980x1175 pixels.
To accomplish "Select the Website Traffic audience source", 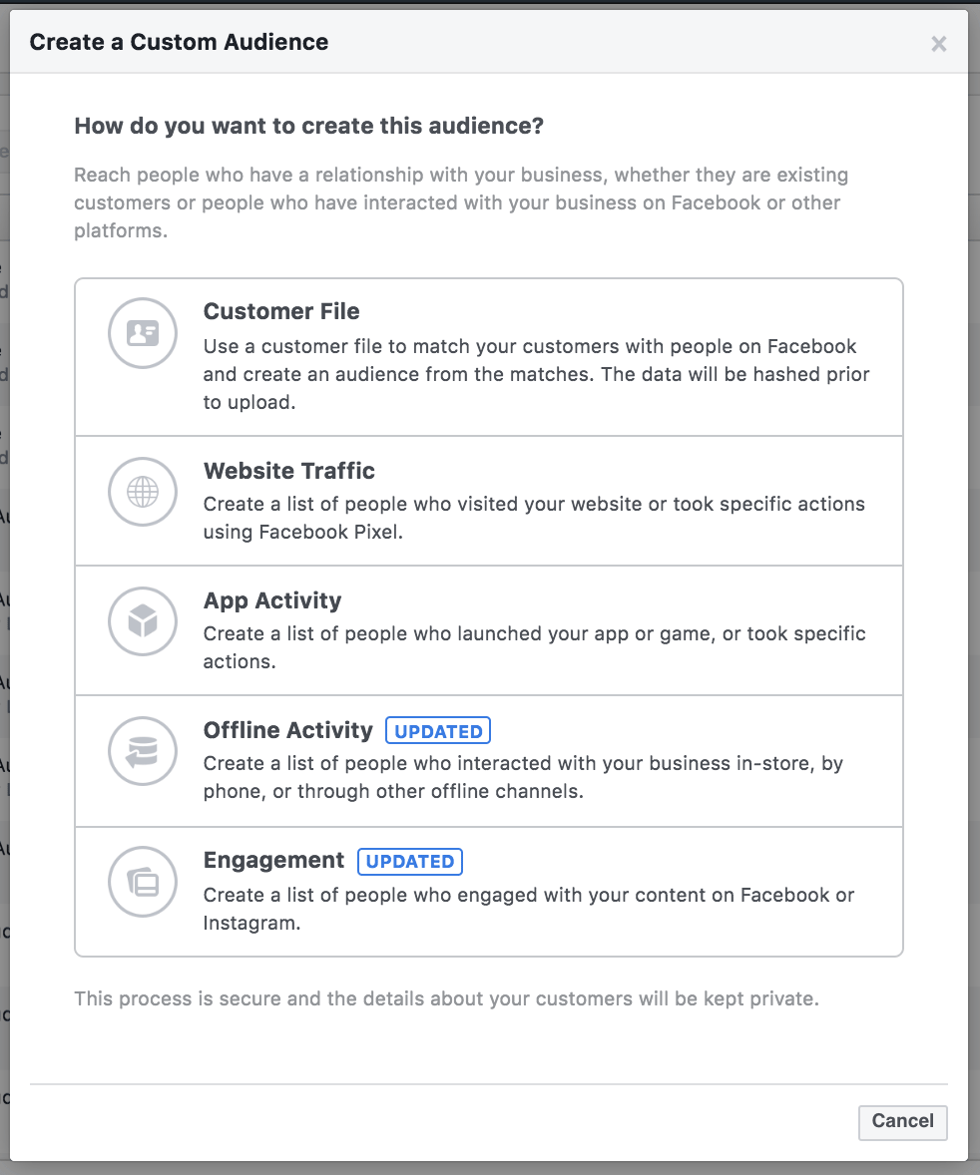I will coord(490,500).
